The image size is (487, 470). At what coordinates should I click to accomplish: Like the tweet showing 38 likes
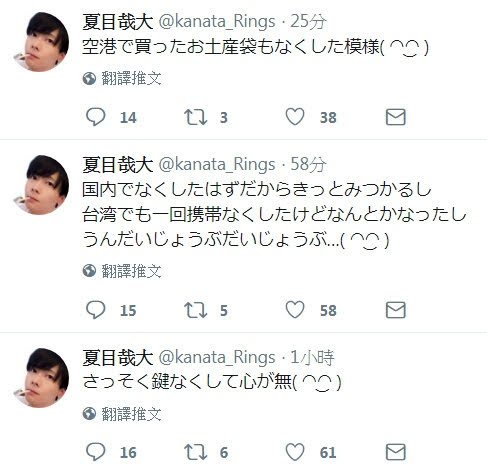[x=295, y=117]
